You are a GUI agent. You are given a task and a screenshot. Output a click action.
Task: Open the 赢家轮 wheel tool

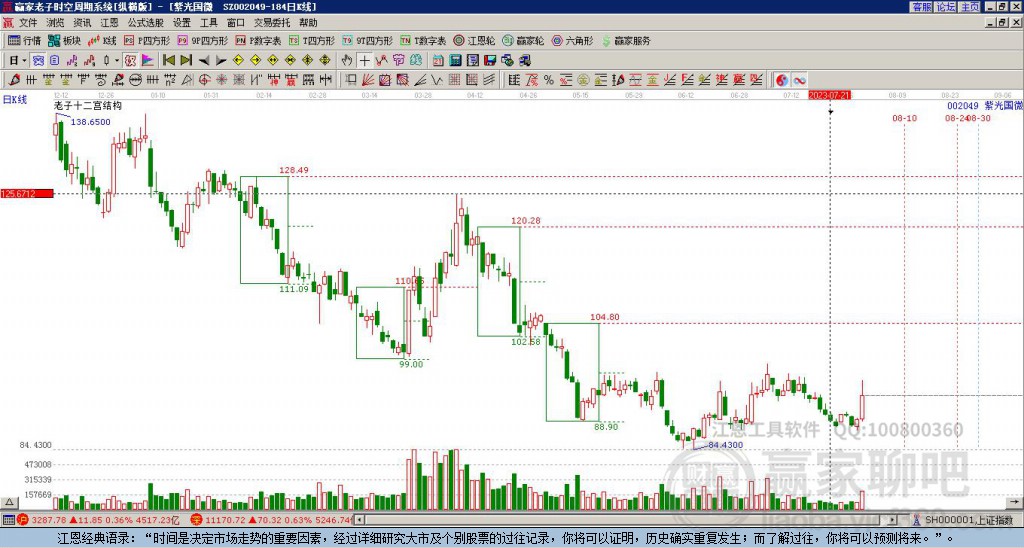coord(523,40)
